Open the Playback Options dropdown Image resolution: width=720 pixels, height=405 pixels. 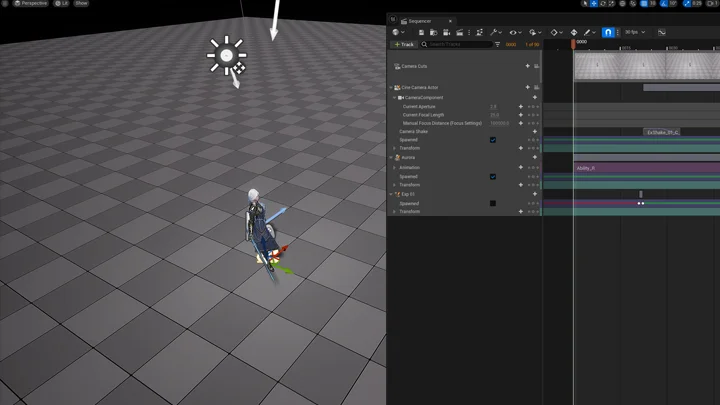(535, 32)
